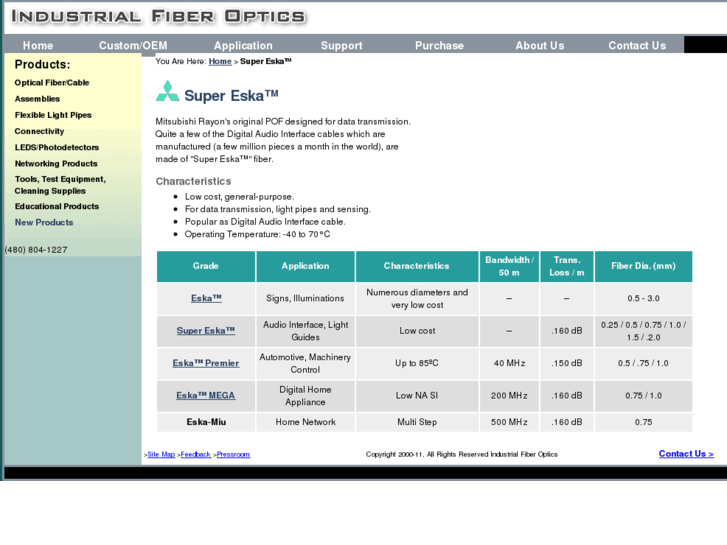Click the Mitsubishi logo next to Super Eska
The height and width of the screenshot is (545, 727).
click(167, 91)
